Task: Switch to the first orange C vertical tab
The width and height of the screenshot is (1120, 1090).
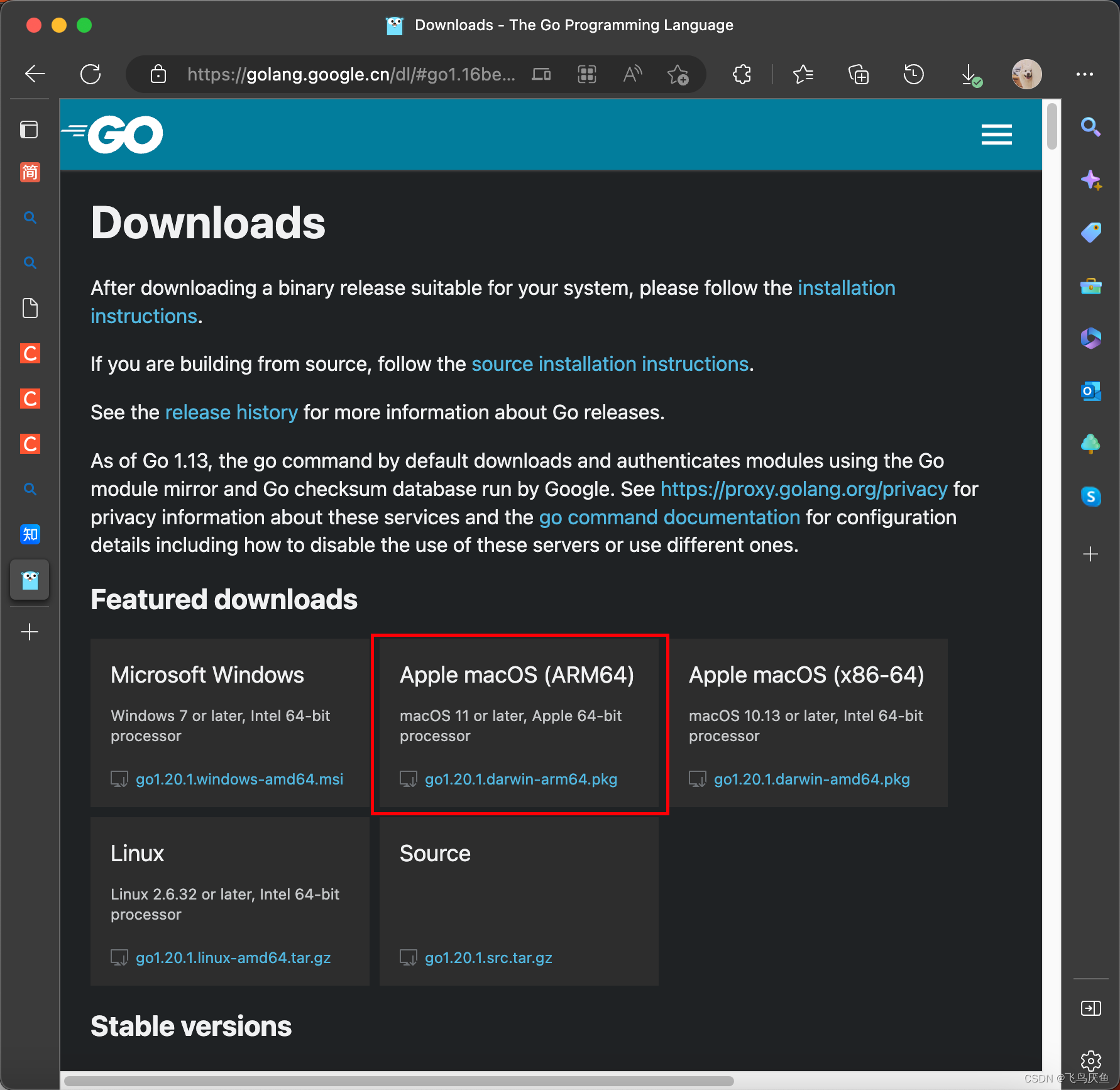Action: (30, 353)
